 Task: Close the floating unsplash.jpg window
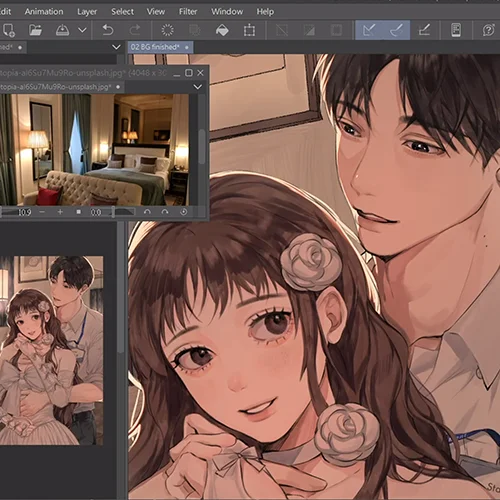200,73
